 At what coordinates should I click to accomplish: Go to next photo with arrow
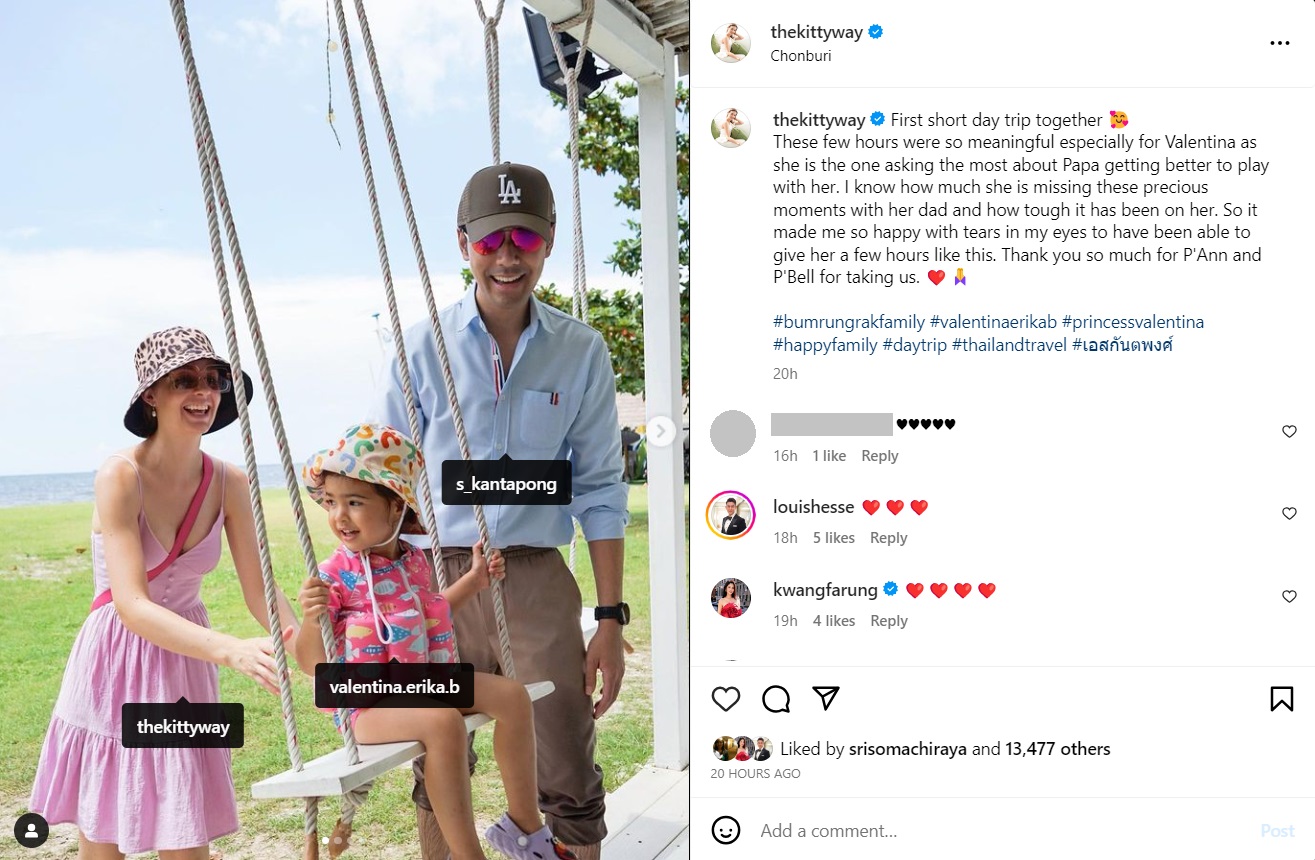tap(661, 431)
